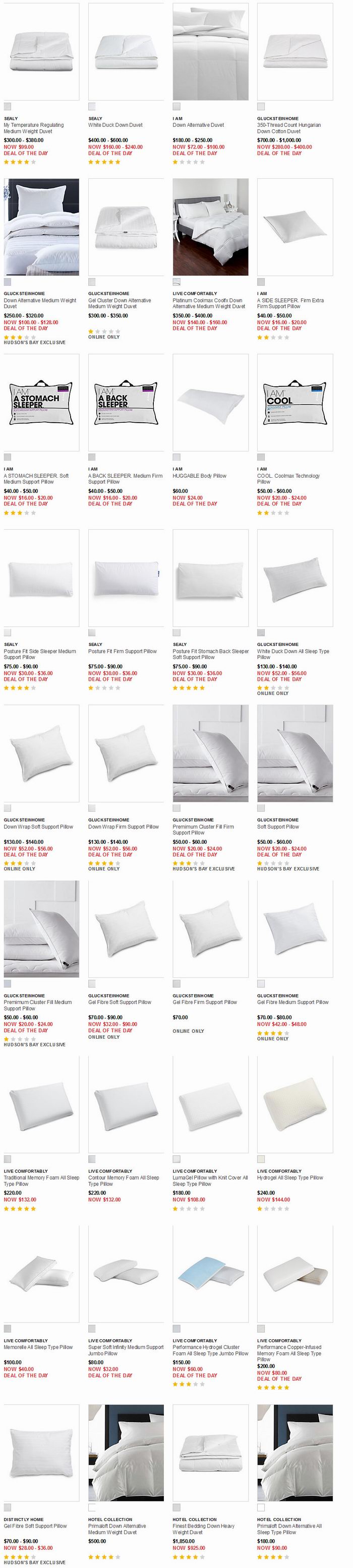The height and width of the screenshot is (1568, 353).
Task: Click the Memorelle All Sleep Type Pillow title
Action: pos(38,1348)
